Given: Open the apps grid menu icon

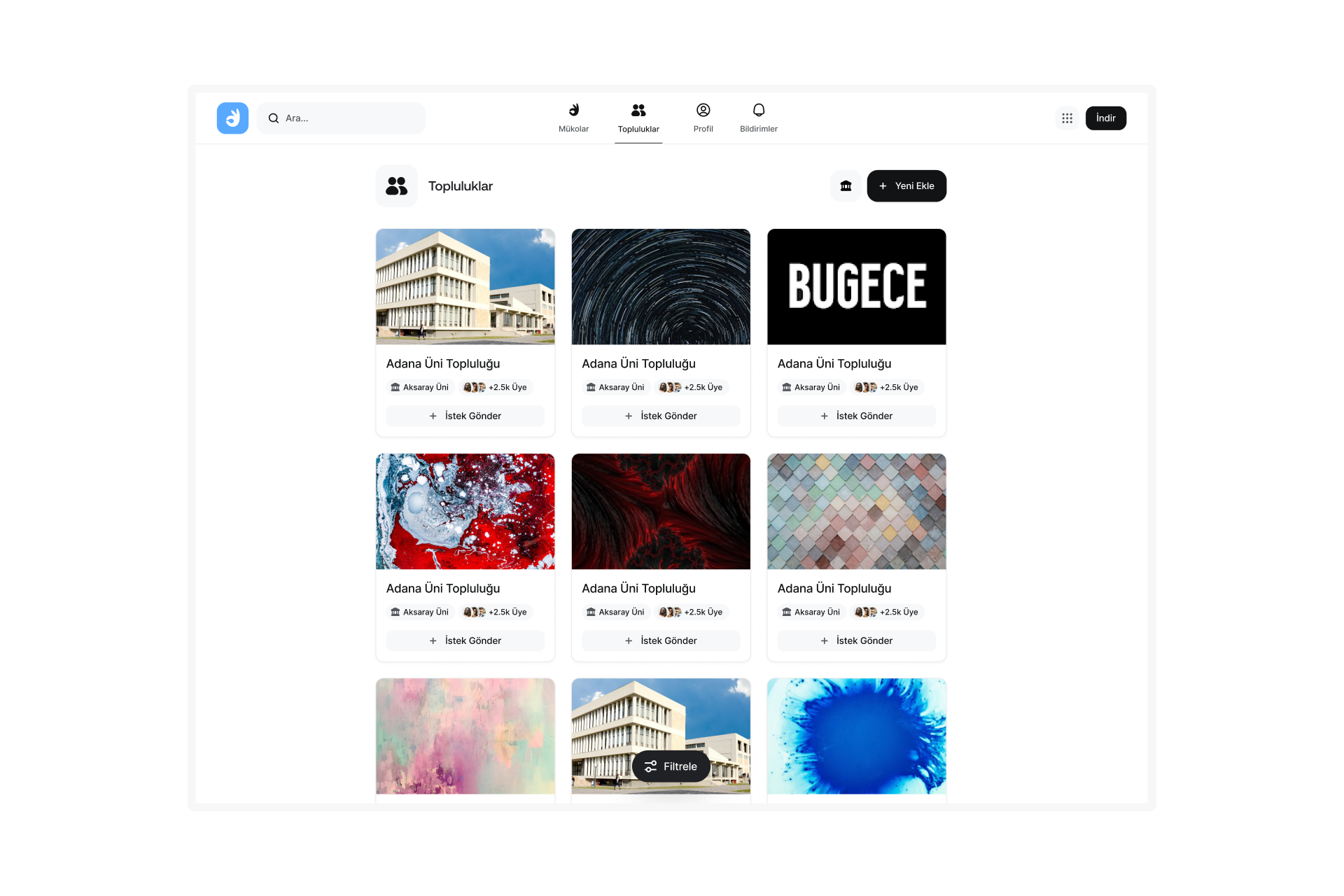Looking at the screenshot, I should point(1067,118).
